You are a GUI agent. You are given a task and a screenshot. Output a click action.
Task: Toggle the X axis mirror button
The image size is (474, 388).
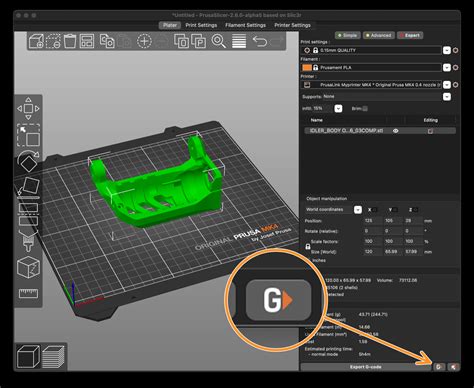pyautogui.click(x=375, y=210)
